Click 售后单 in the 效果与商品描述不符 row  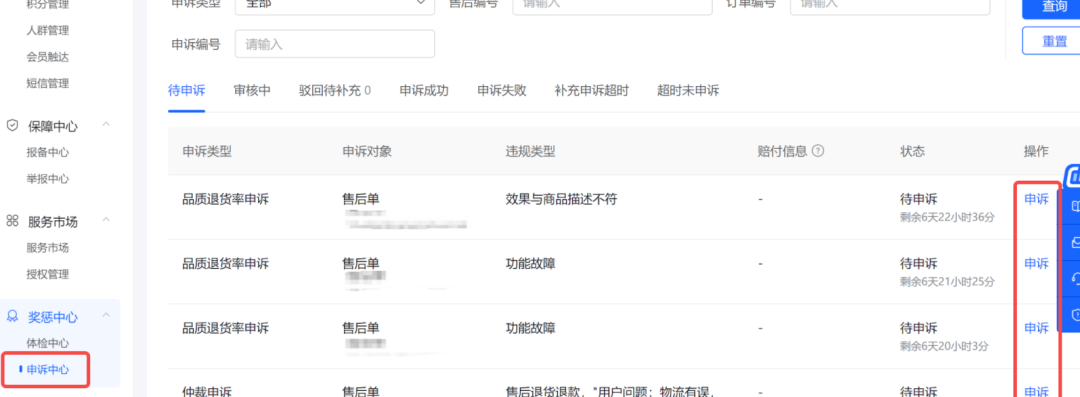click(361, 199)
